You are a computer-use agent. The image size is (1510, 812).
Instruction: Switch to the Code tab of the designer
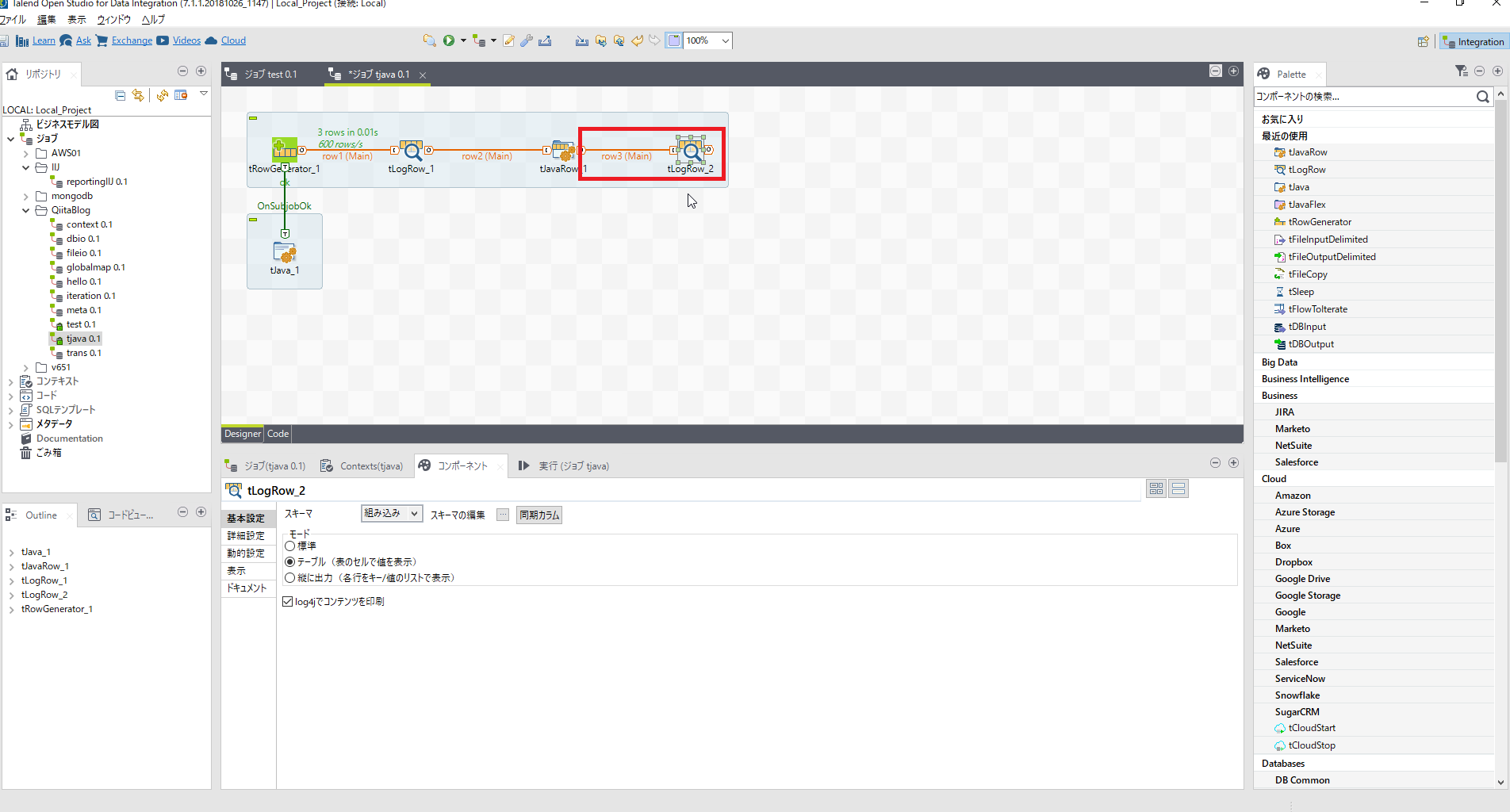pos(277,434)
